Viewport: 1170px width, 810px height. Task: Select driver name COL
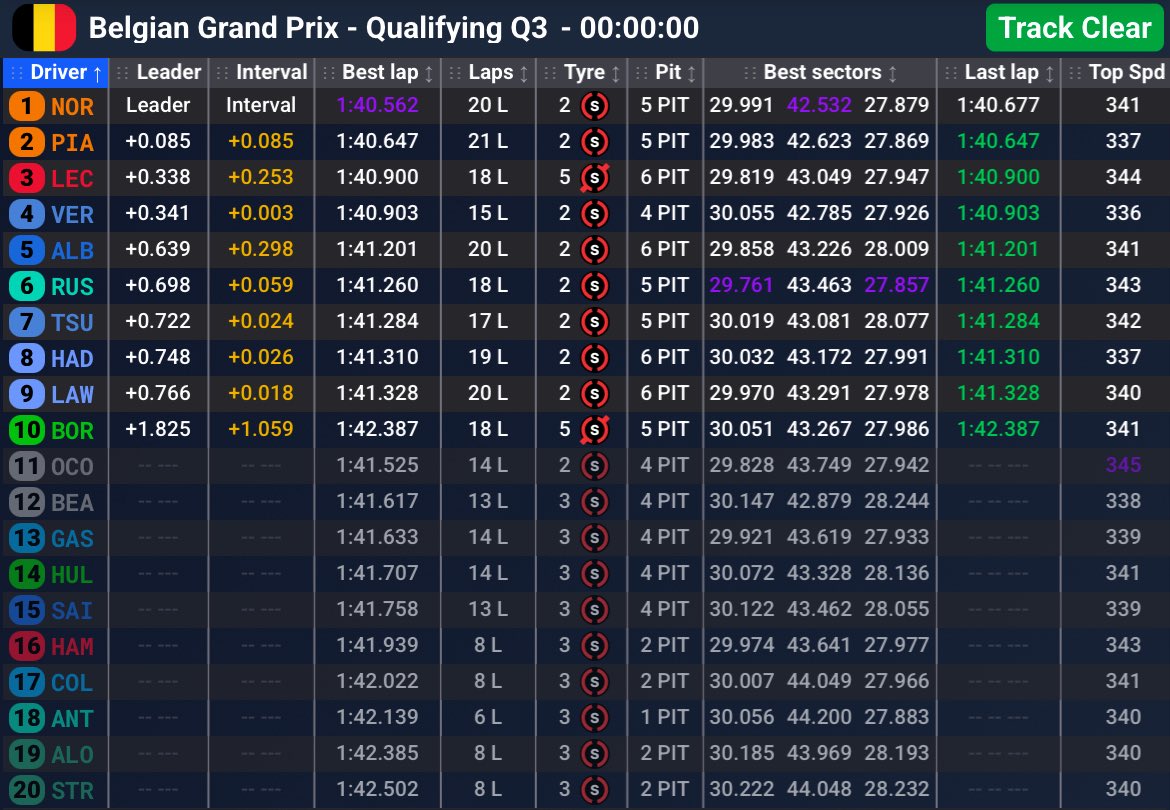(72, 682)
